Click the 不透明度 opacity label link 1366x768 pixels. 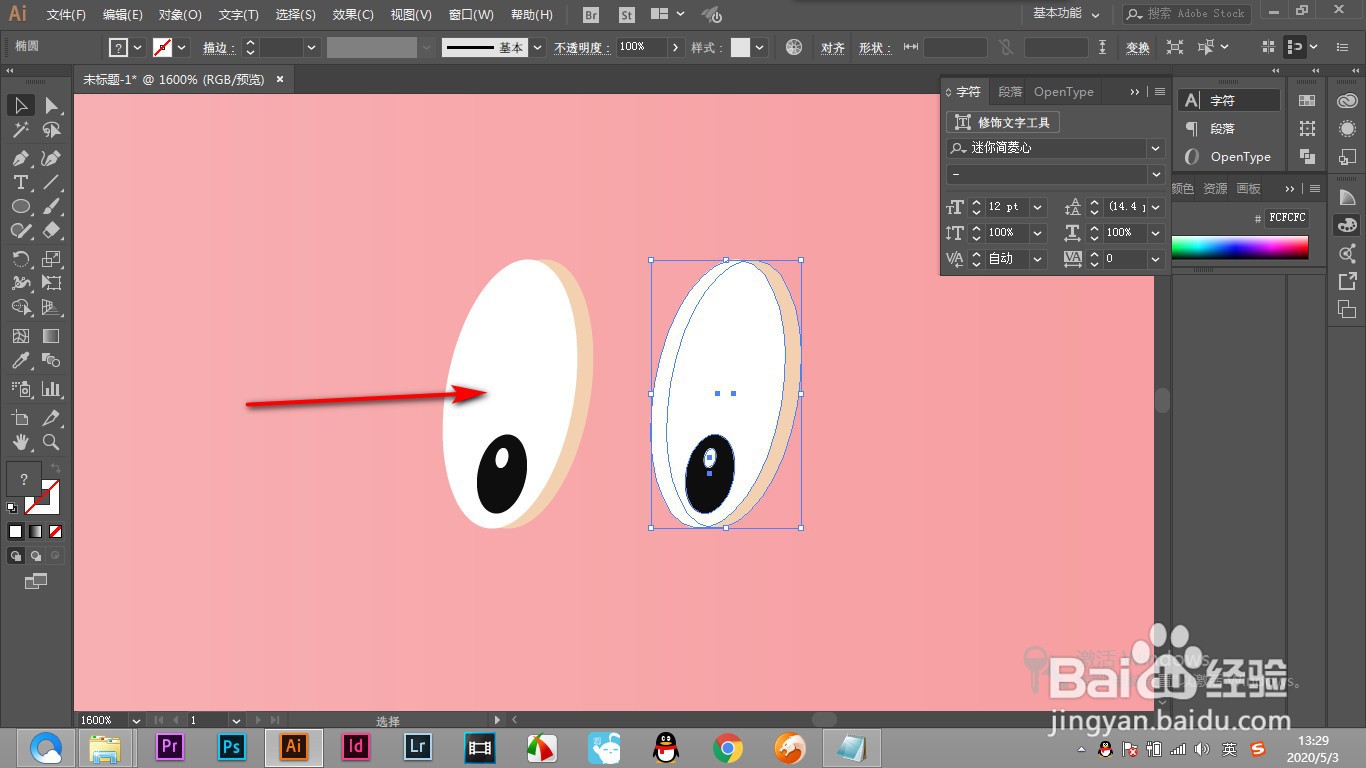click(582, 47)
